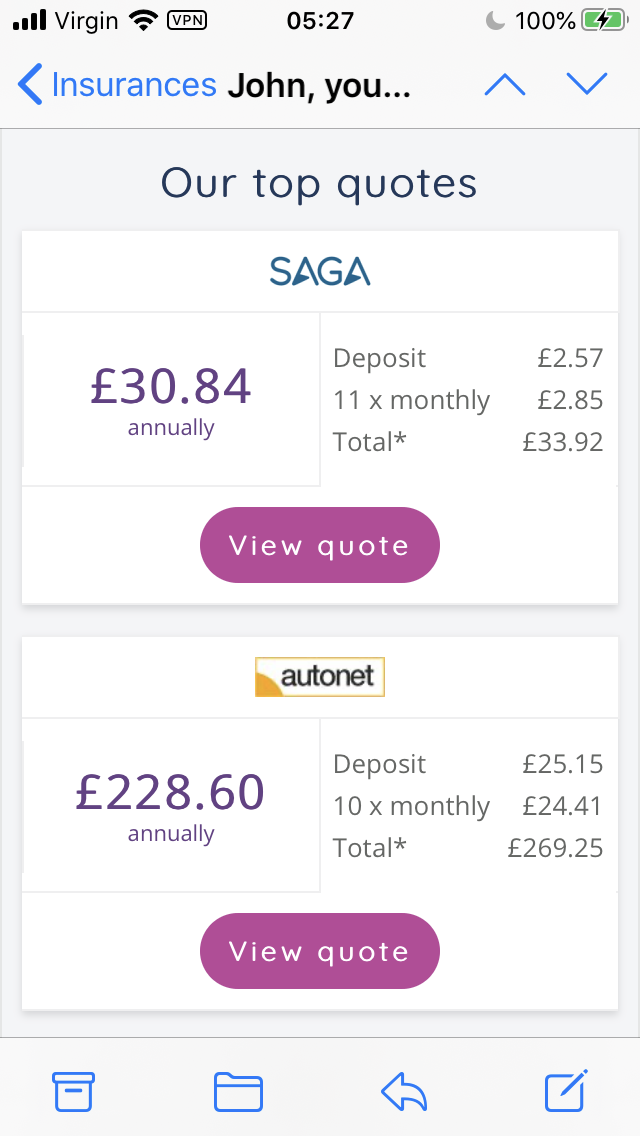Tap the autonet logo
Image resolution: width=640 pixels, height=1136 pixels.
coord(320,677)
